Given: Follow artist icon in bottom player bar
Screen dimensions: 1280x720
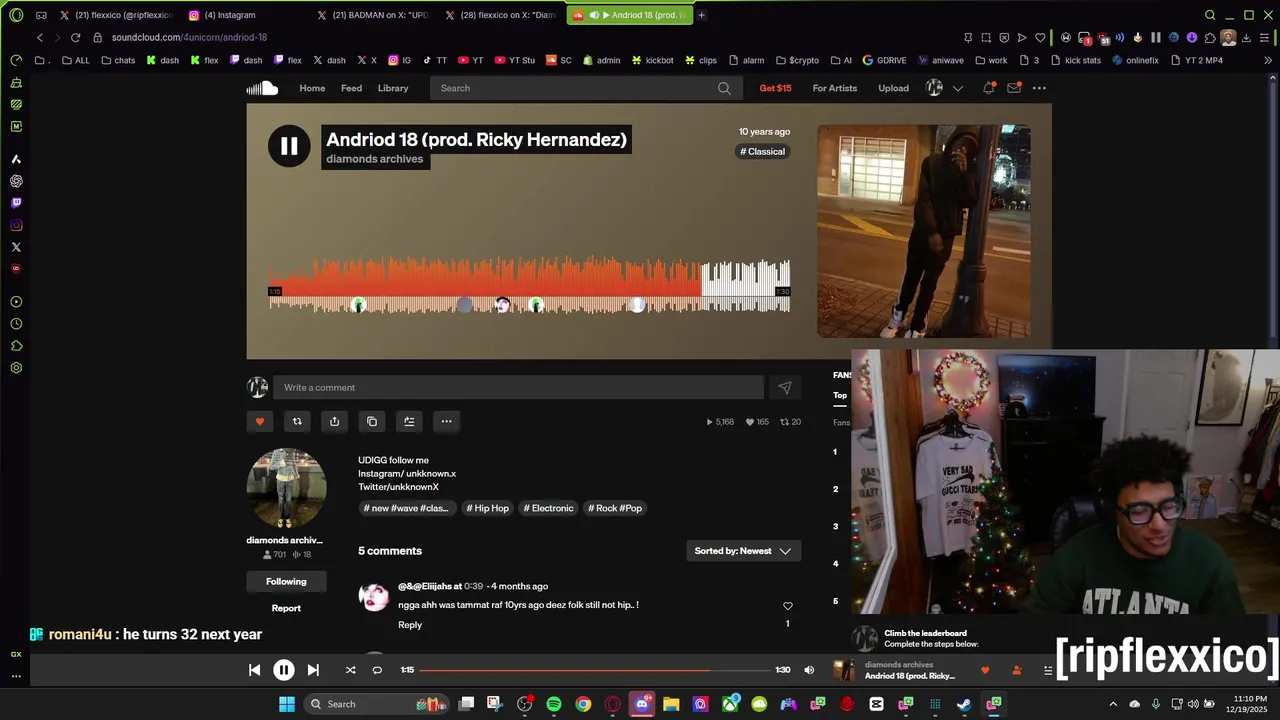Looking at the screenshot, I should coord(1016,670).
